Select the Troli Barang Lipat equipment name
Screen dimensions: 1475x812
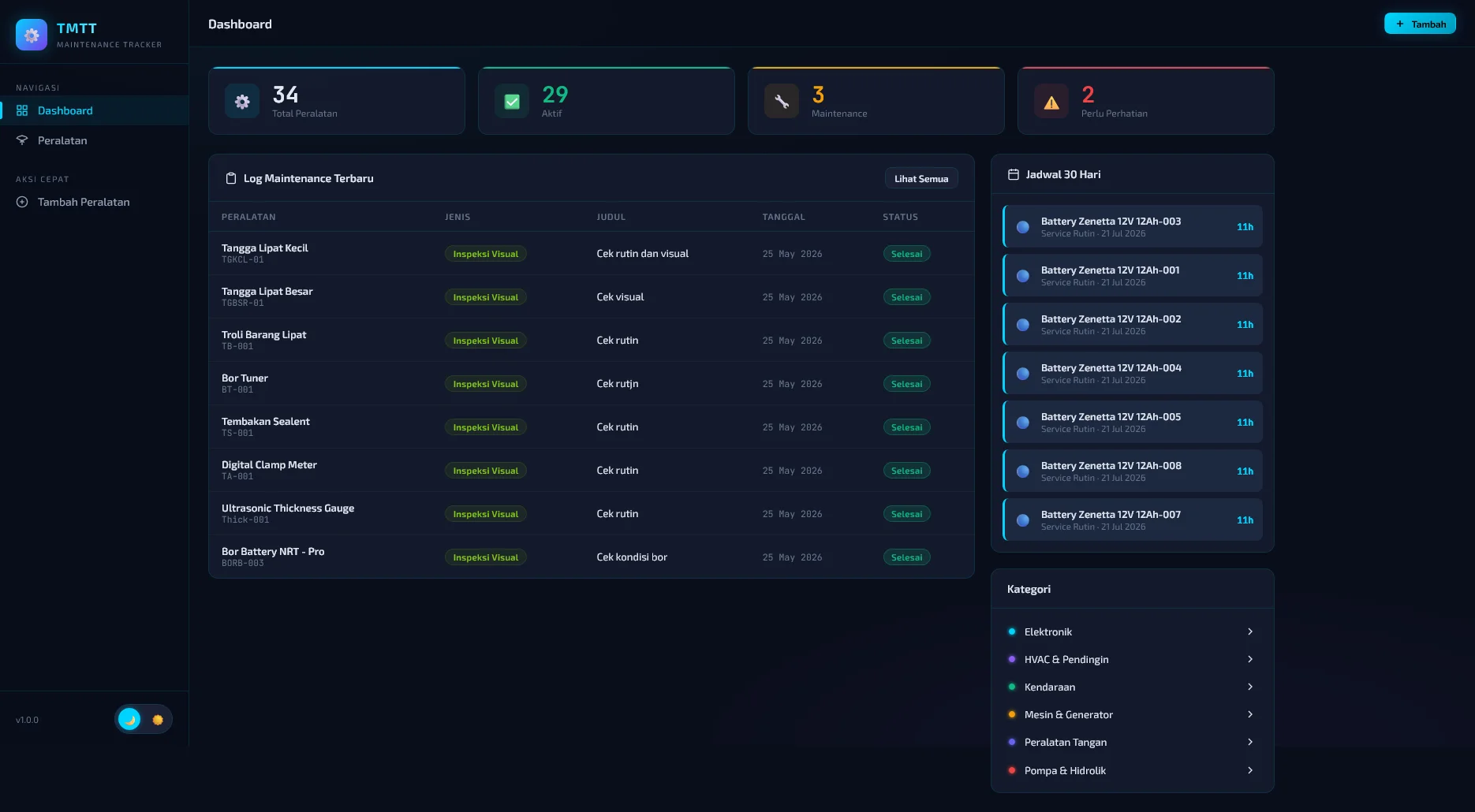tap(263, 334)
